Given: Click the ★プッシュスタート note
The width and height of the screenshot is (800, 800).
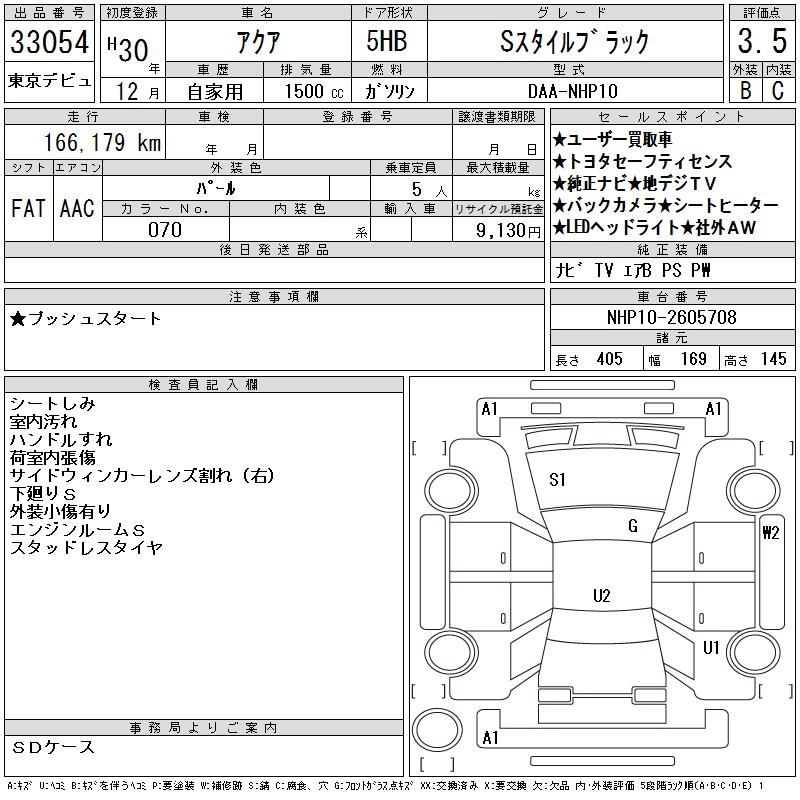Looking at the screenshot, I should (85, 319).
